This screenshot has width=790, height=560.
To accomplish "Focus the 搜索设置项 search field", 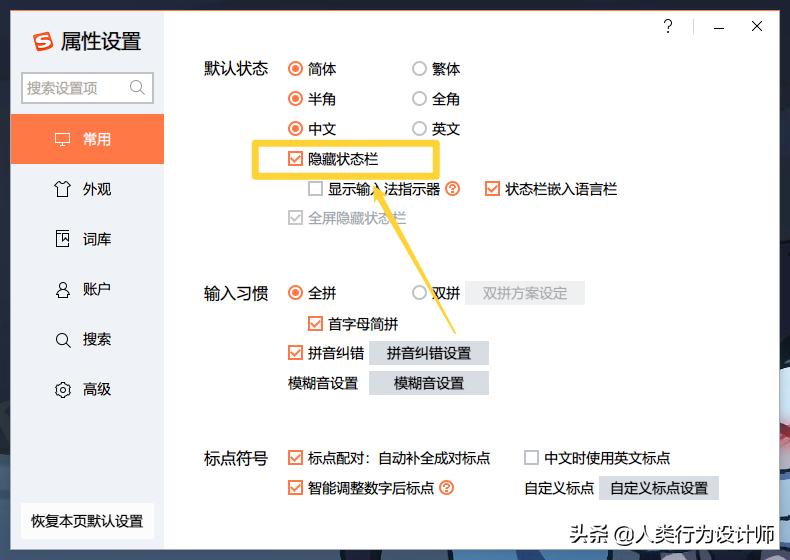I will point(87,88).
